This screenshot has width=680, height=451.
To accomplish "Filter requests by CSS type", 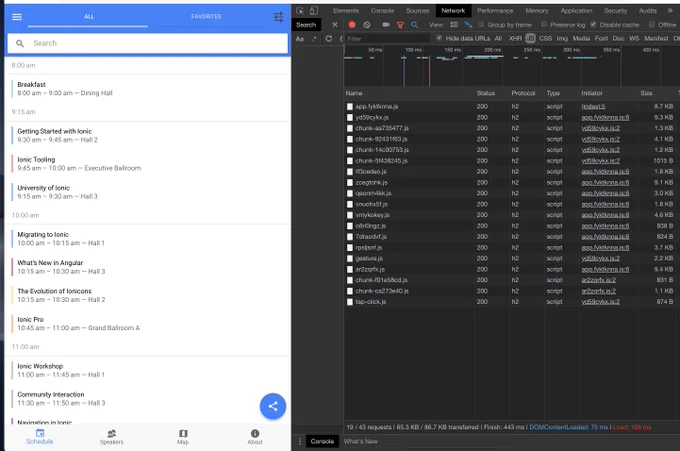I will point(545,39).
